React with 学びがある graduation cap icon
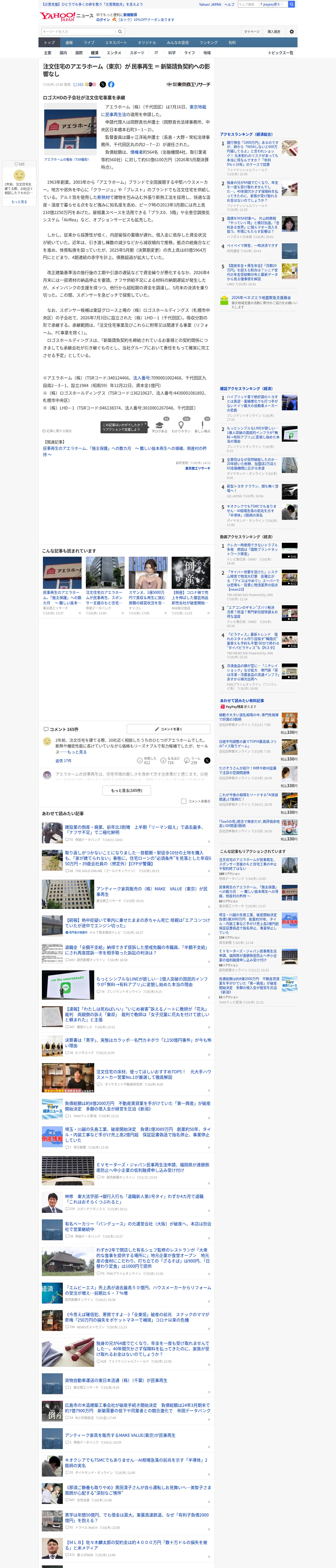Screen dimensions: 336x1568 (160, 425)
